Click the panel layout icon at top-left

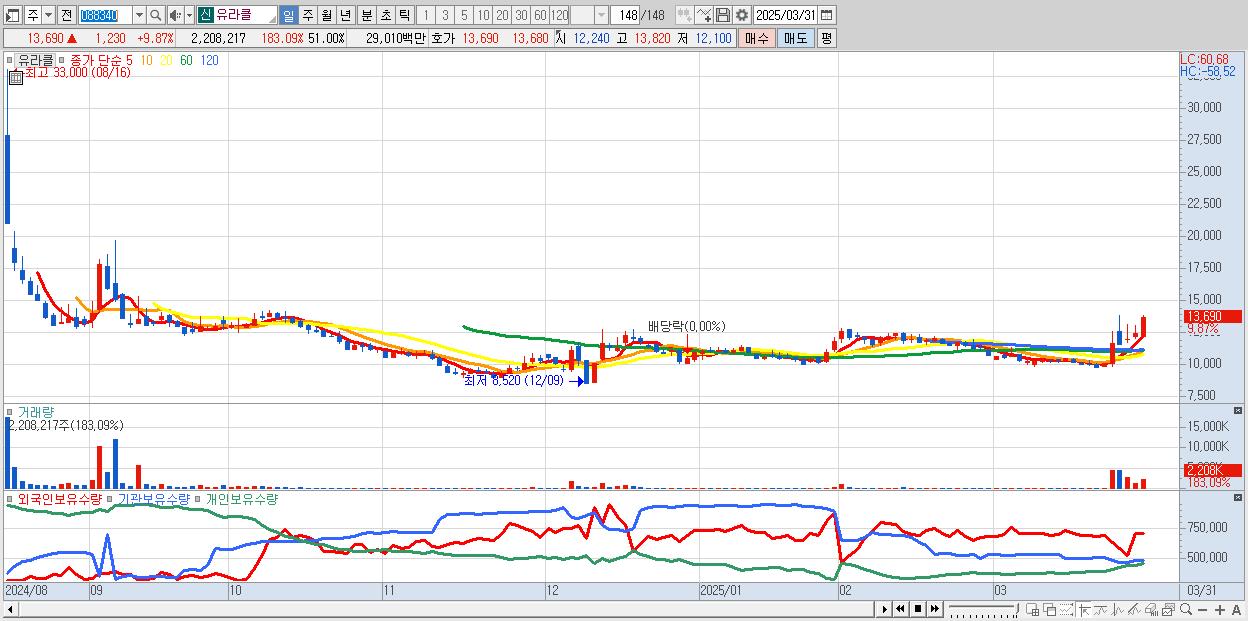click(13, 16)
